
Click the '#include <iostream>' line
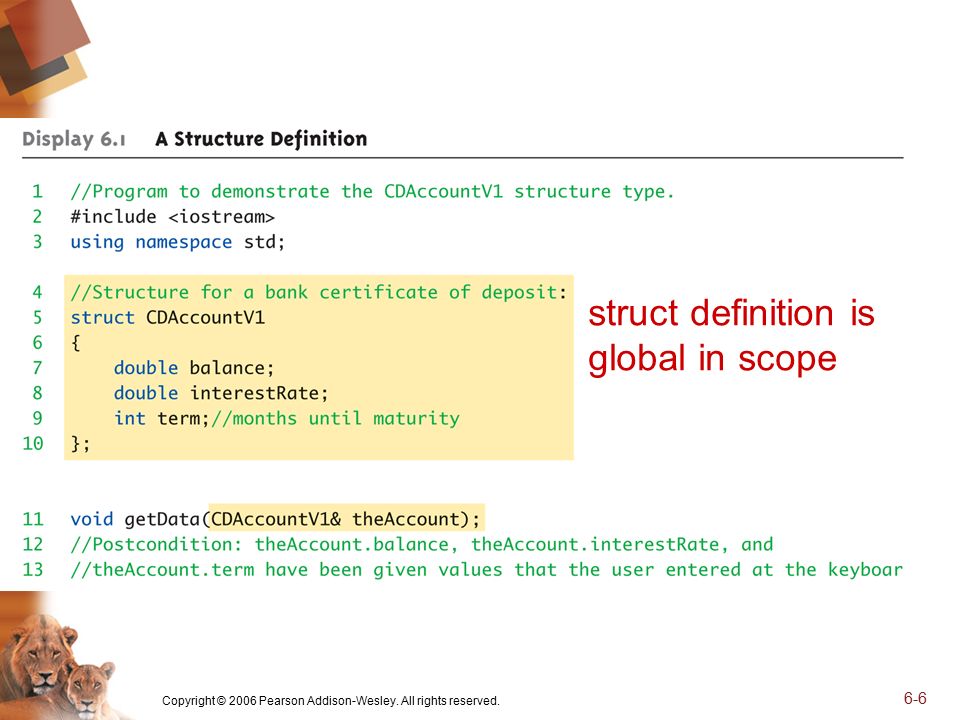173,217
